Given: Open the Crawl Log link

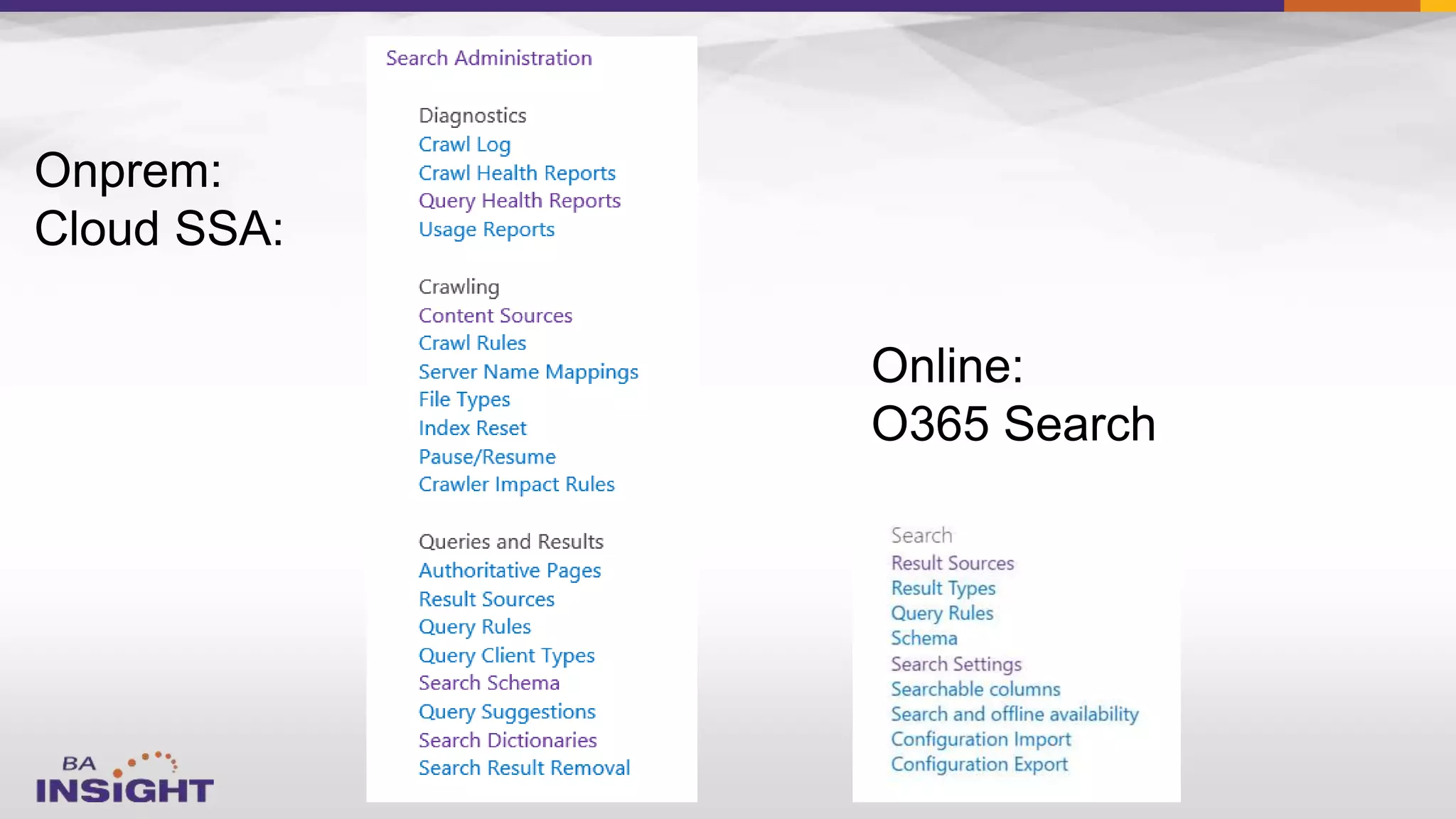Looking at the screenshot, I should coord(464,144).
